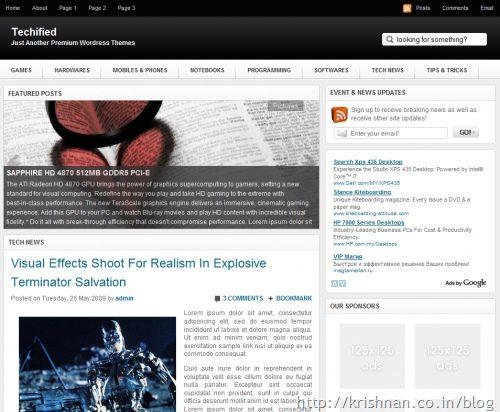Open the Programming category menu
Viewport: 500px width, 412px height.
pyautogui.click(x=269, y=70)
